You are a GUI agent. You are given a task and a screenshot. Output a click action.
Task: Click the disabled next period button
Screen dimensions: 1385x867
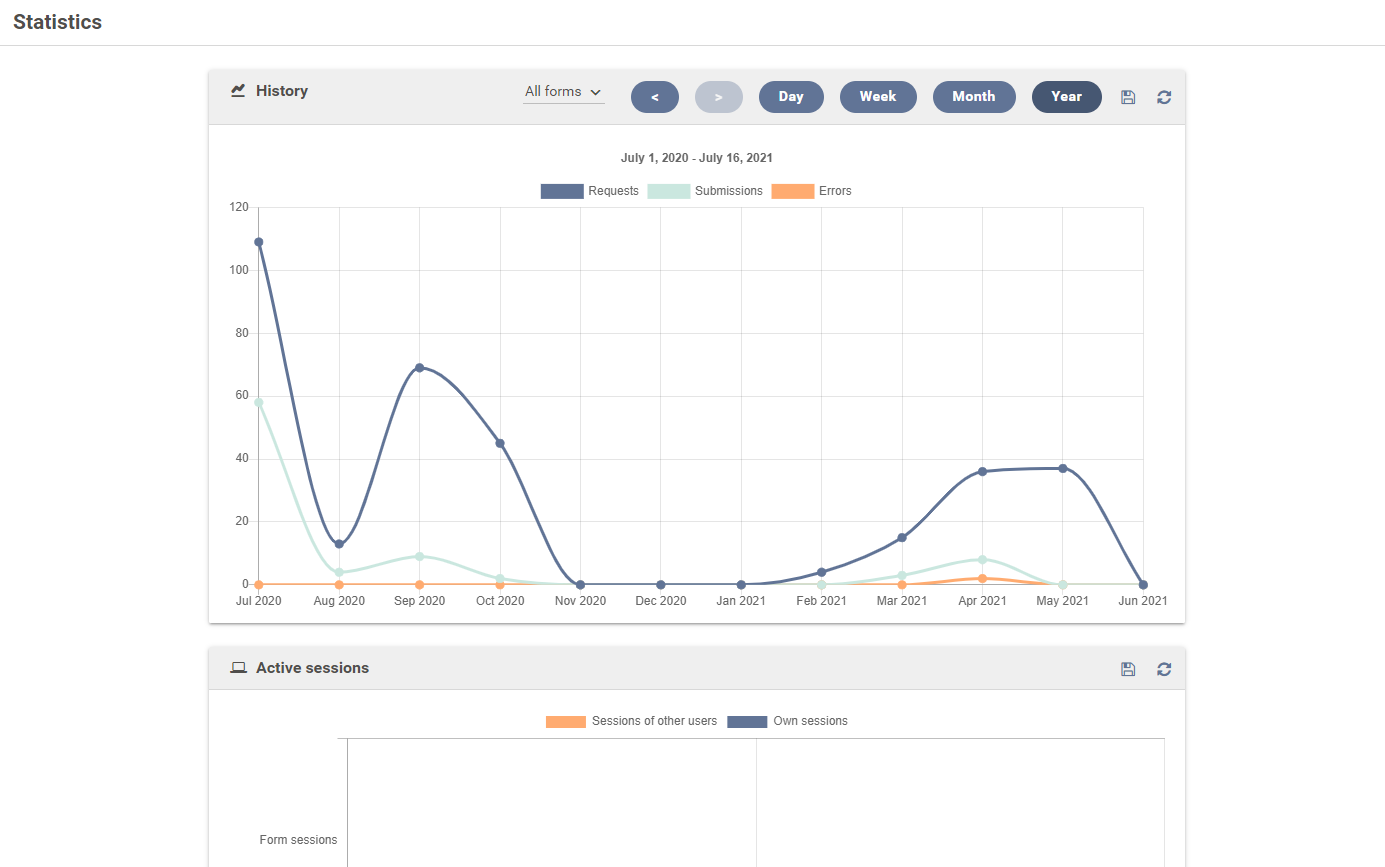point(719,97)
